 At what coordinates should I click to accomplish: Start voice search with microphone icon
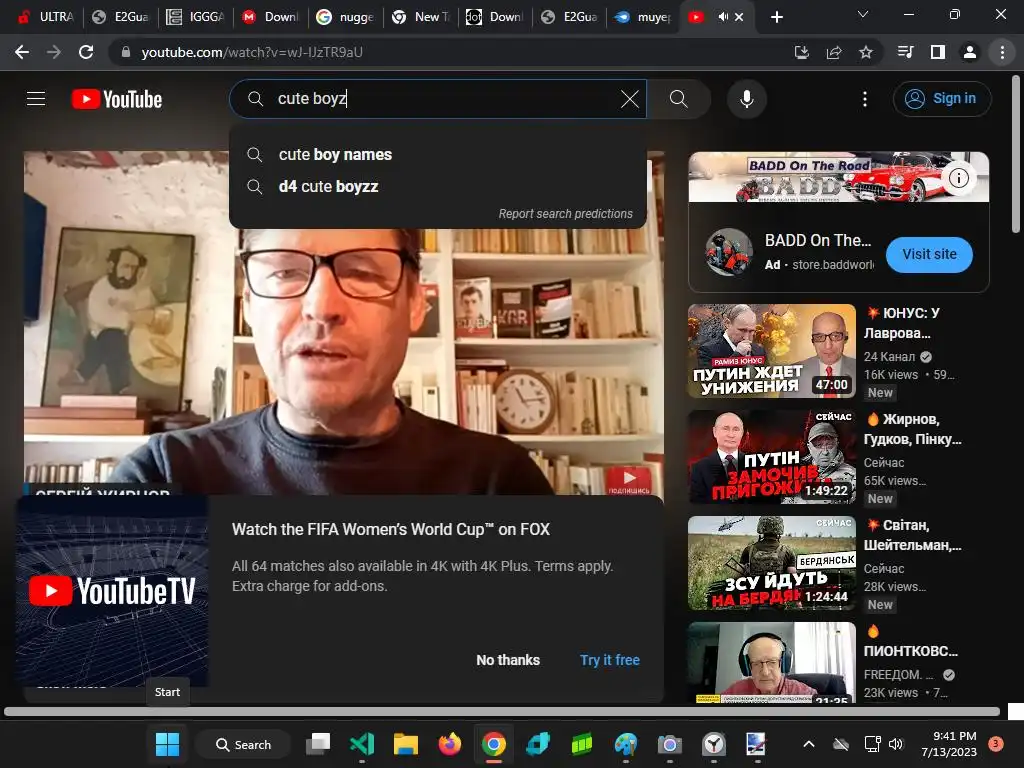pos(746,99)
